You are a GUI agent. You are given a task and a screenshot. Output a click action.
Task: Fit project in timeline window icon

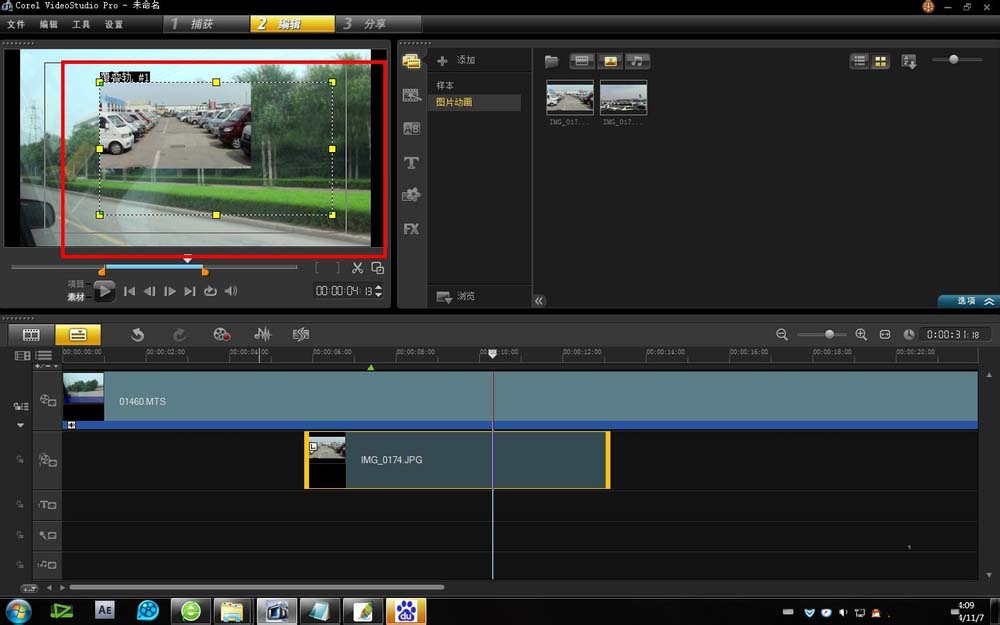pyautogui.click(x=885, y=335)
